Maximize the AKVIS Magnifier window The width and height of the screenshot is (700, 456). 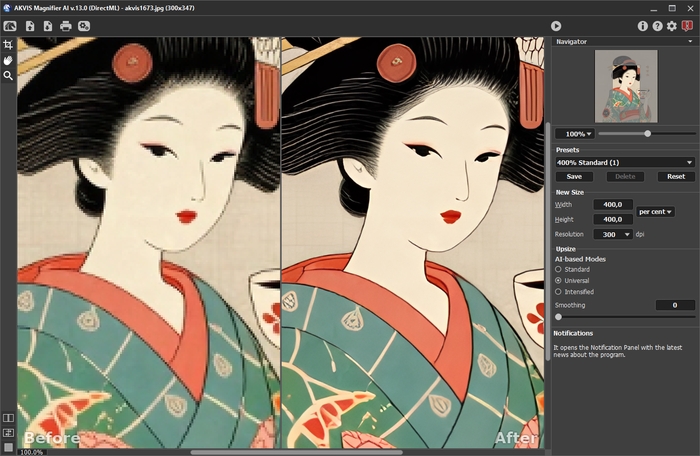coord(672,8)
